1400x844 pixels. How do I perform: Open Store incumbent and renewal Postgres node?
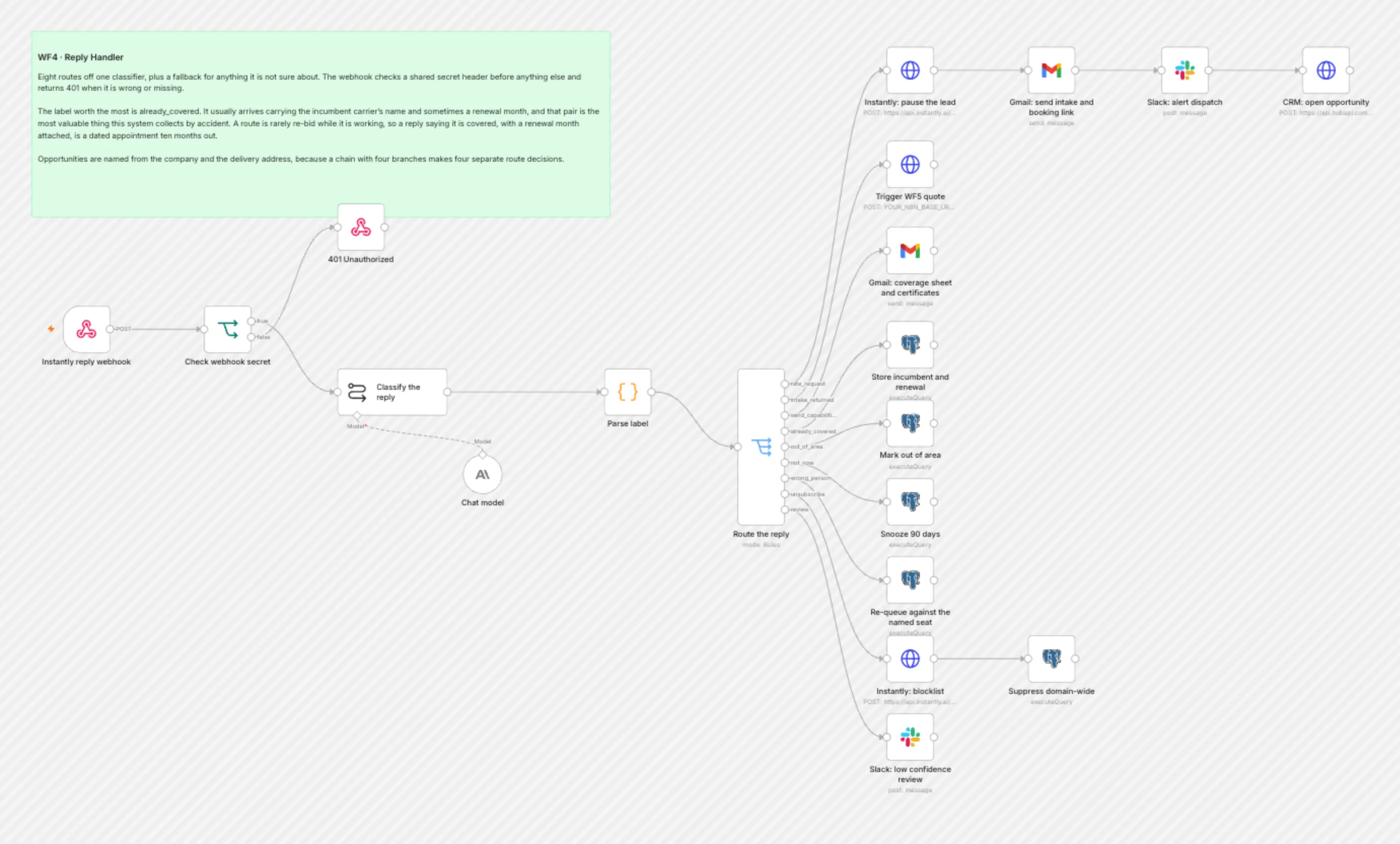[x=910, y=345]
